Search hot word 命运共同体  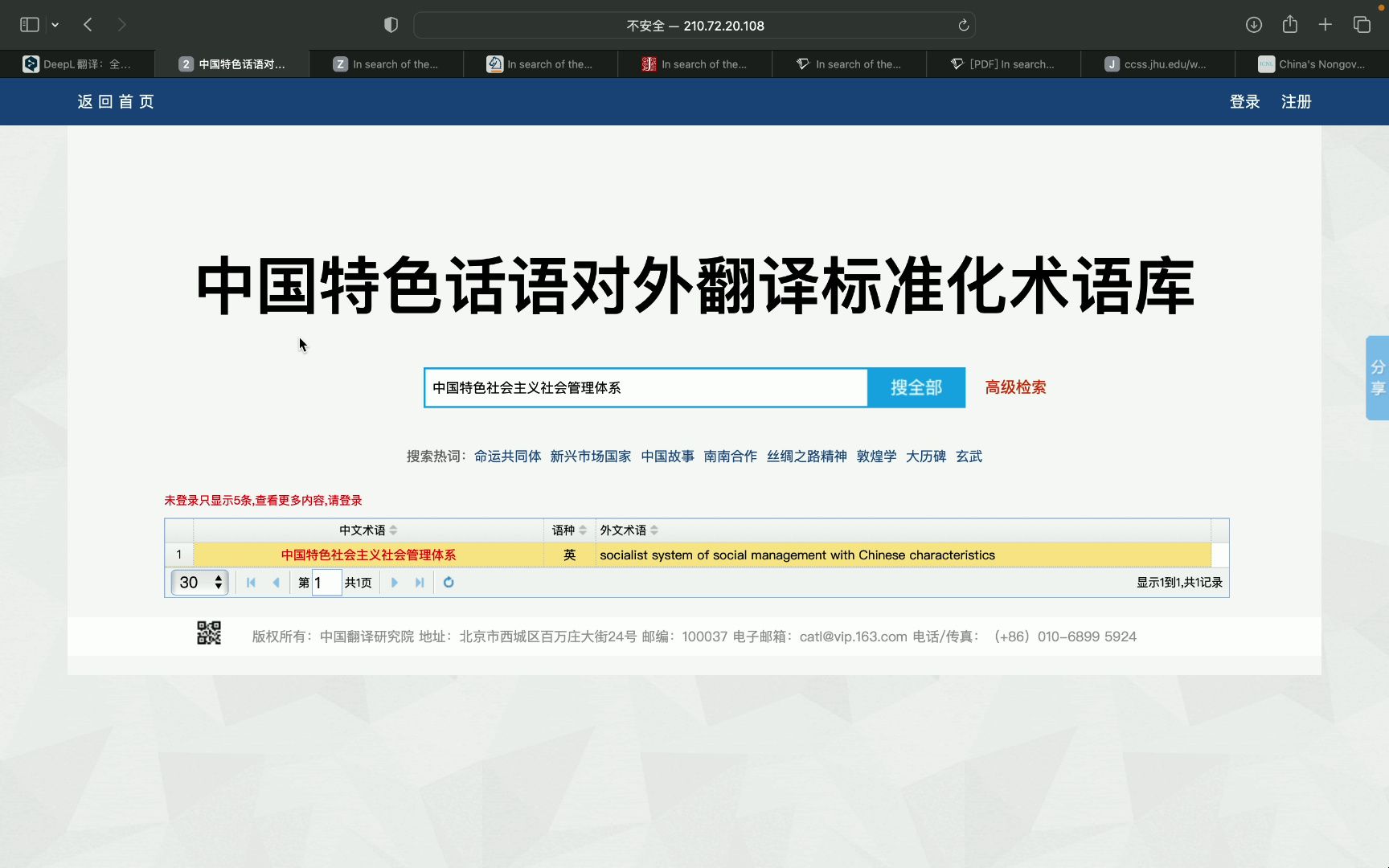click(507, 457)
